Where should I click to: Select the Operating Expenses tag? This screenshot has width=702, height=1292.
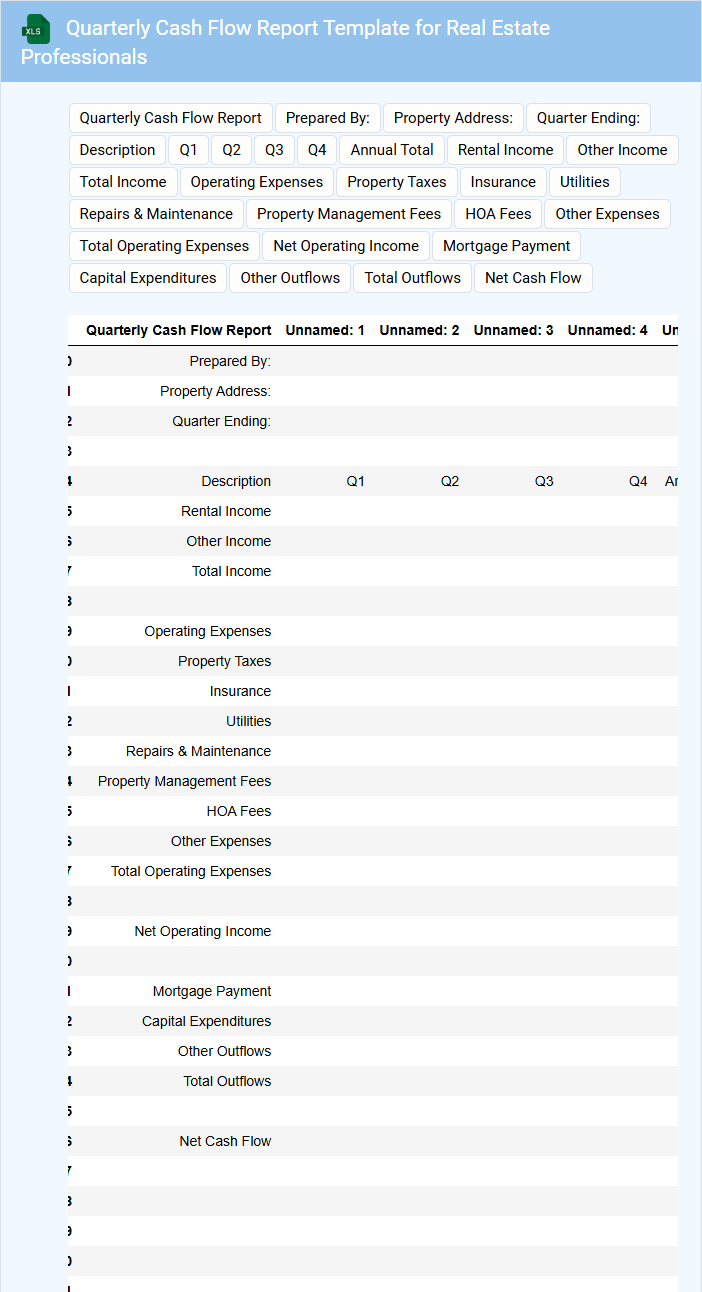(257, 182)
